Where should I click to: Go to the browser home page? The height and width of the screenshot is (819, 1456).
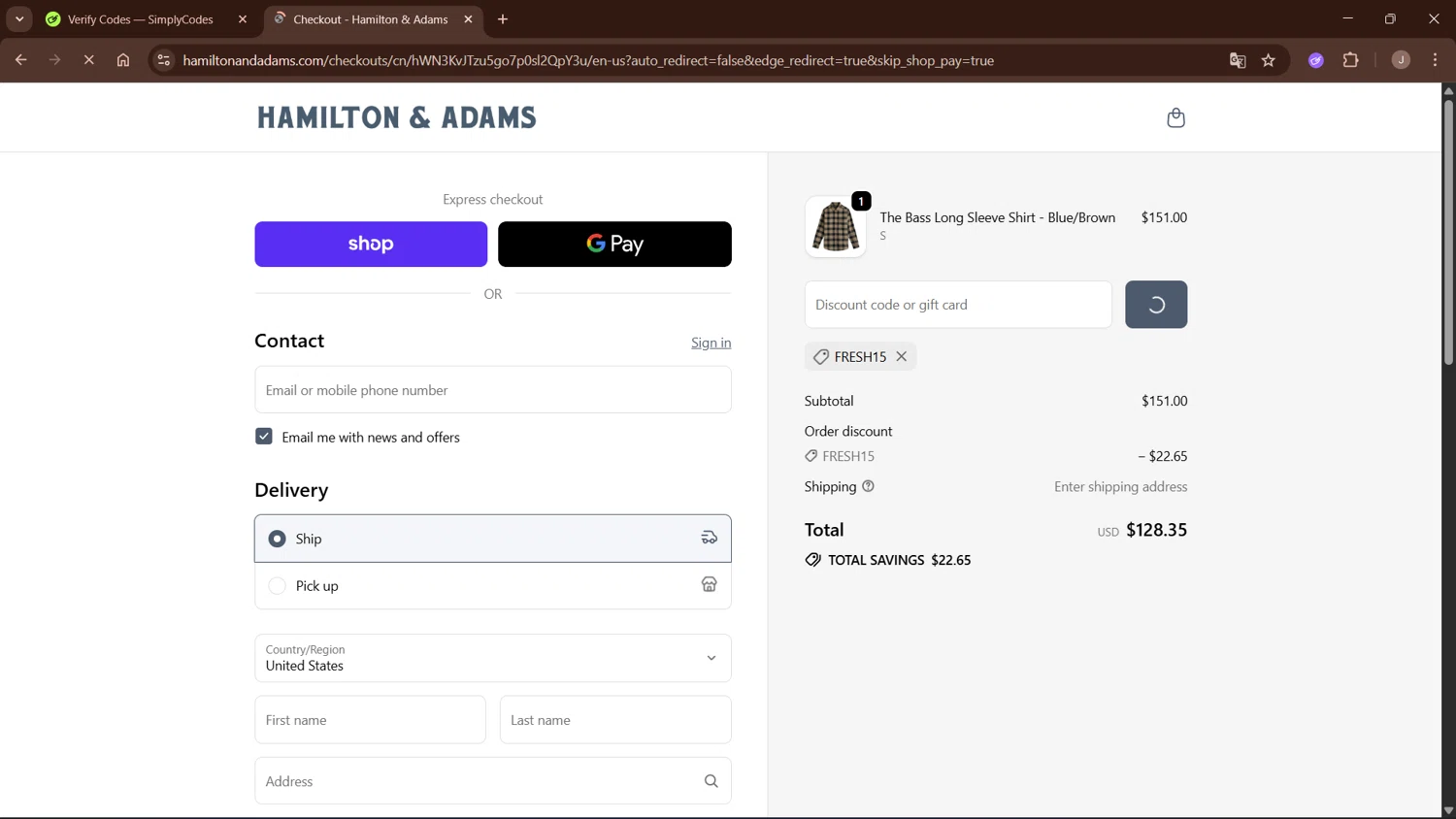[123, 60]
